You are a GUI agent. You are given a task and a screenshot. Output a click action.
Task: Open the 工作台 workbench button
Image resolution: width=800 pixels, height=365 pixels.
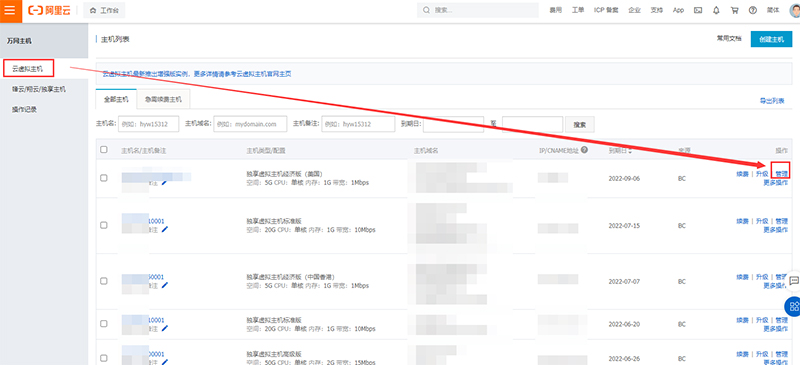point(104,11)
